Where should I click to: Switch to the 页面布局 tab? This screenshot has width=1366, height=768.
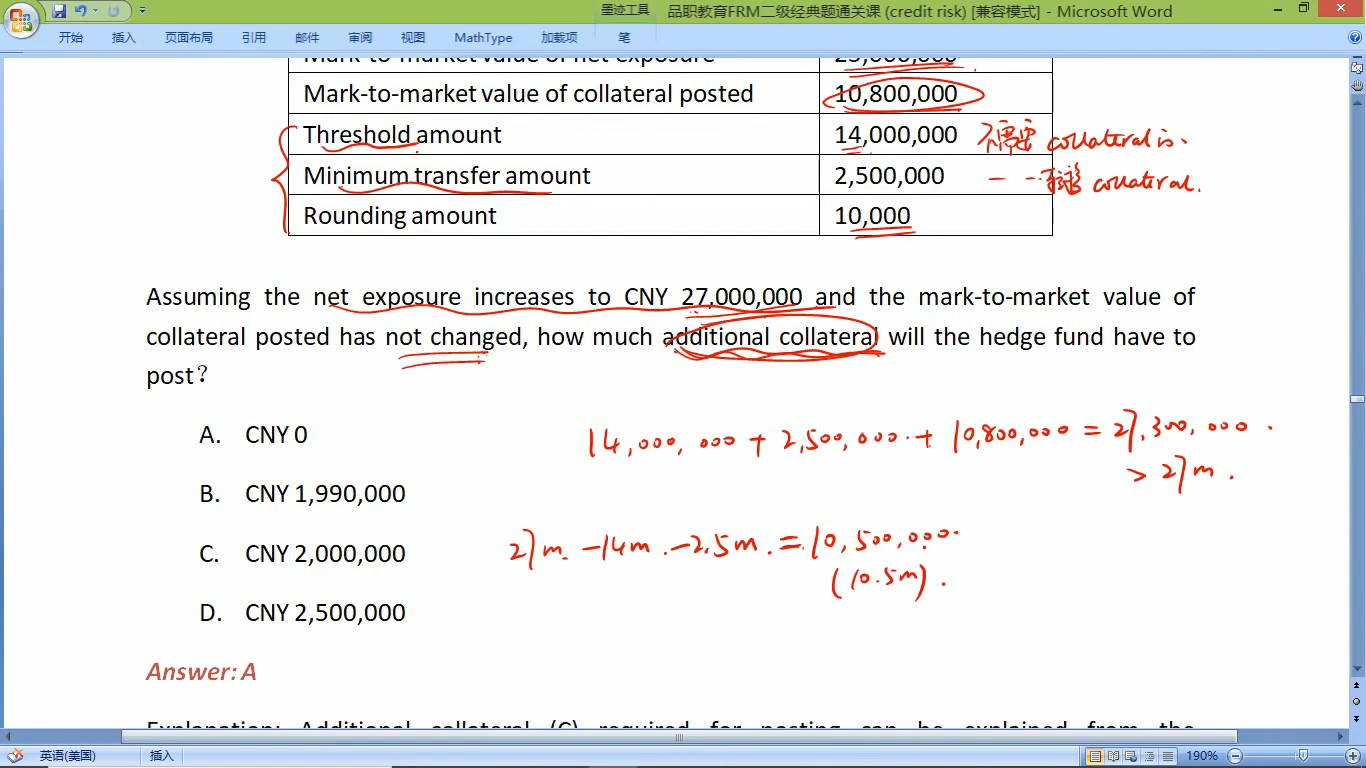[x=189, y=37]
